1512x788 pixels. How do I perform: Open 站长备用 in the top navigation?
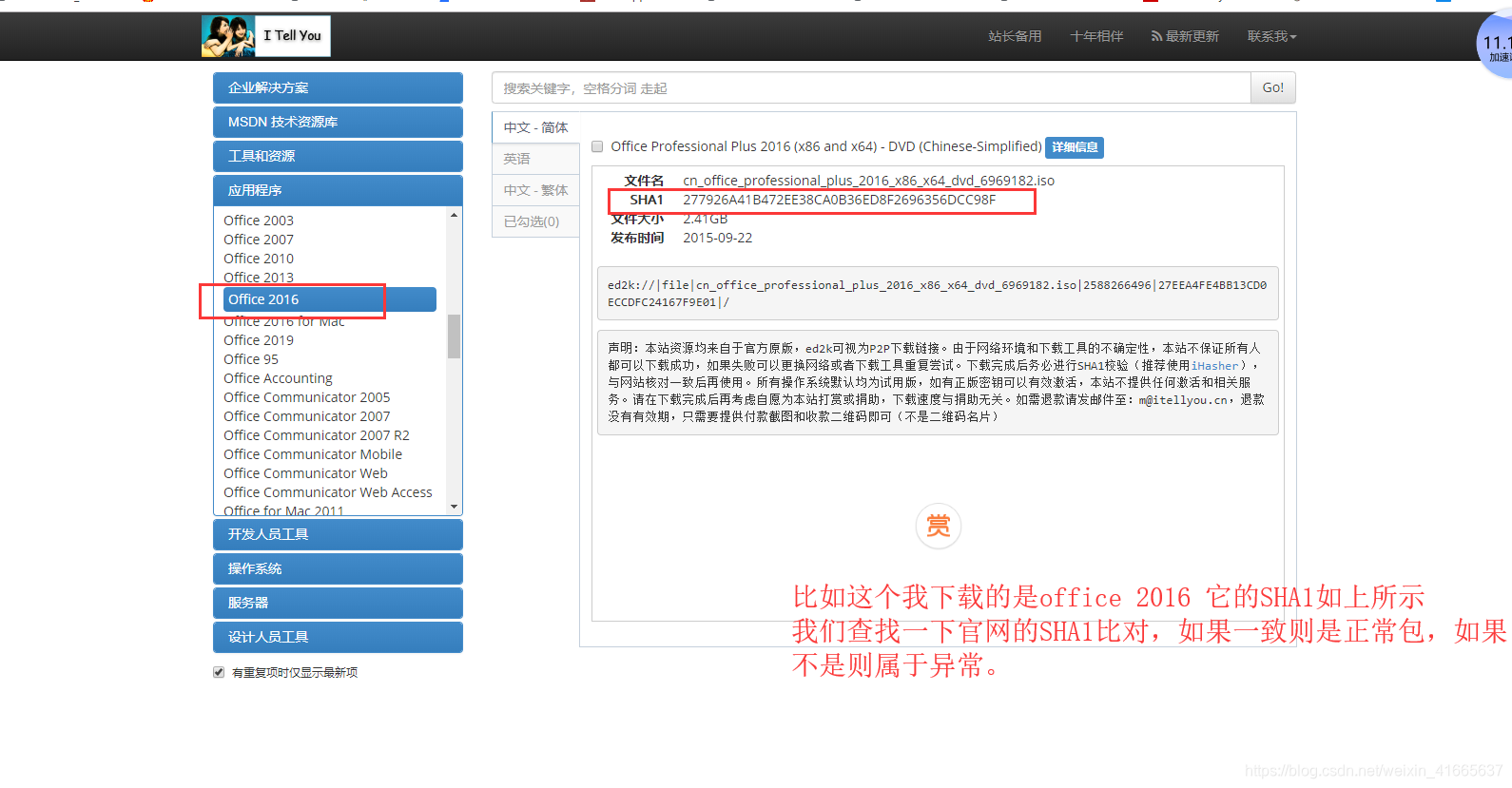point(1015,36)
